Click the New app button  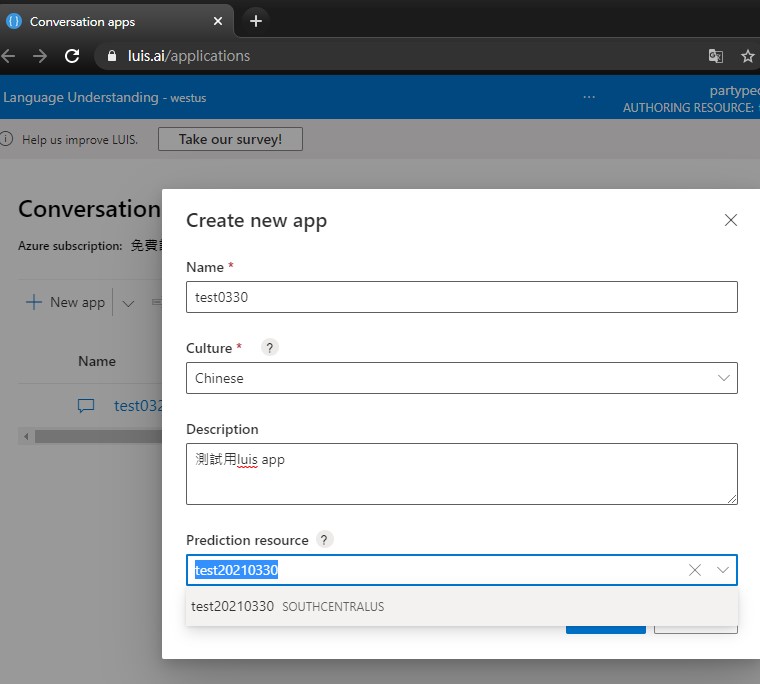pyautogui.click(x=66, y=302)
